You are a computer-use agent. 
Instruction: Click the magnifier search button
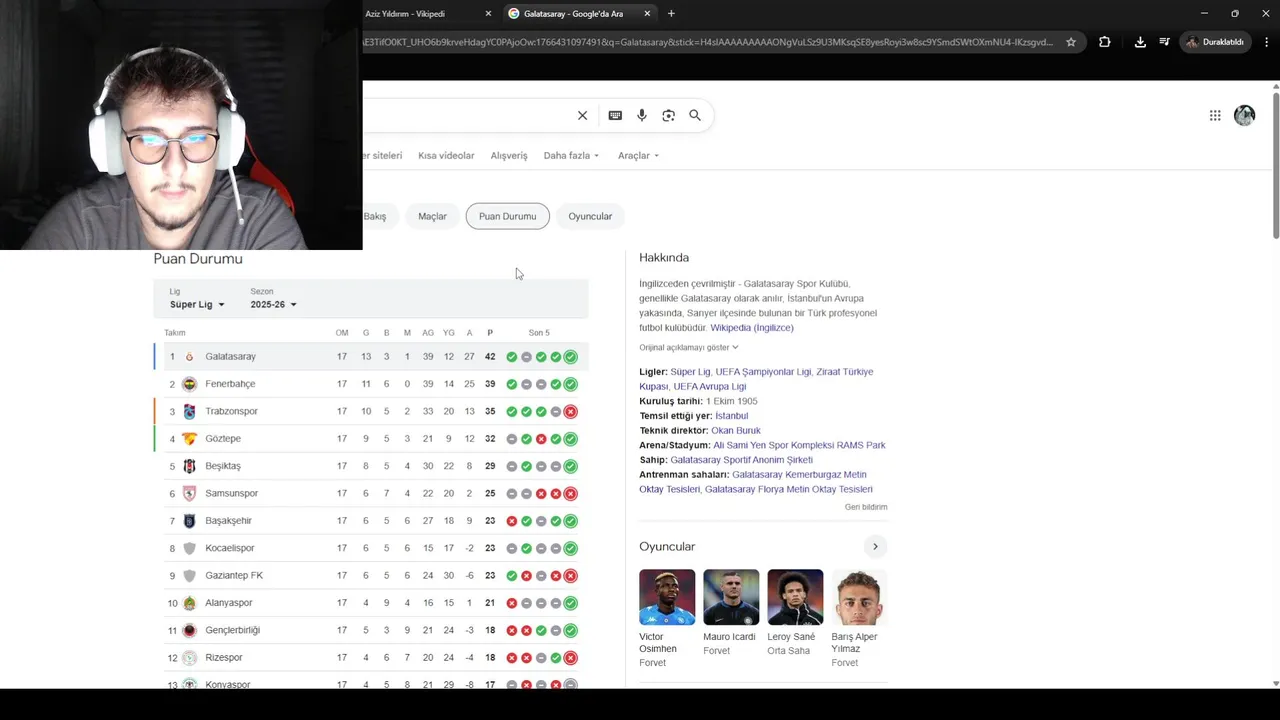pyautogui.click(x=695, y=115)
